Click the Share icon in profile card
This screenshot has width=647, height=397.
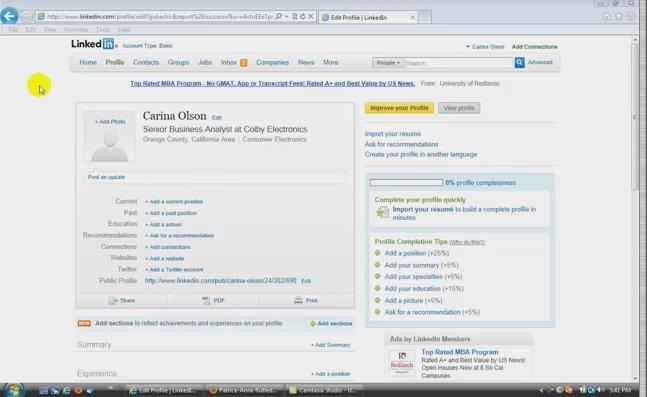[x=113, y=300]
